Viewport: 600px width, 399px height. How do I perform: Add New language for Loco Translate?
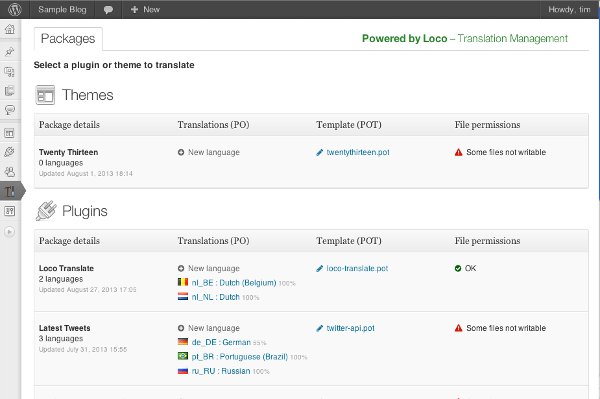[x=209, y=269]
